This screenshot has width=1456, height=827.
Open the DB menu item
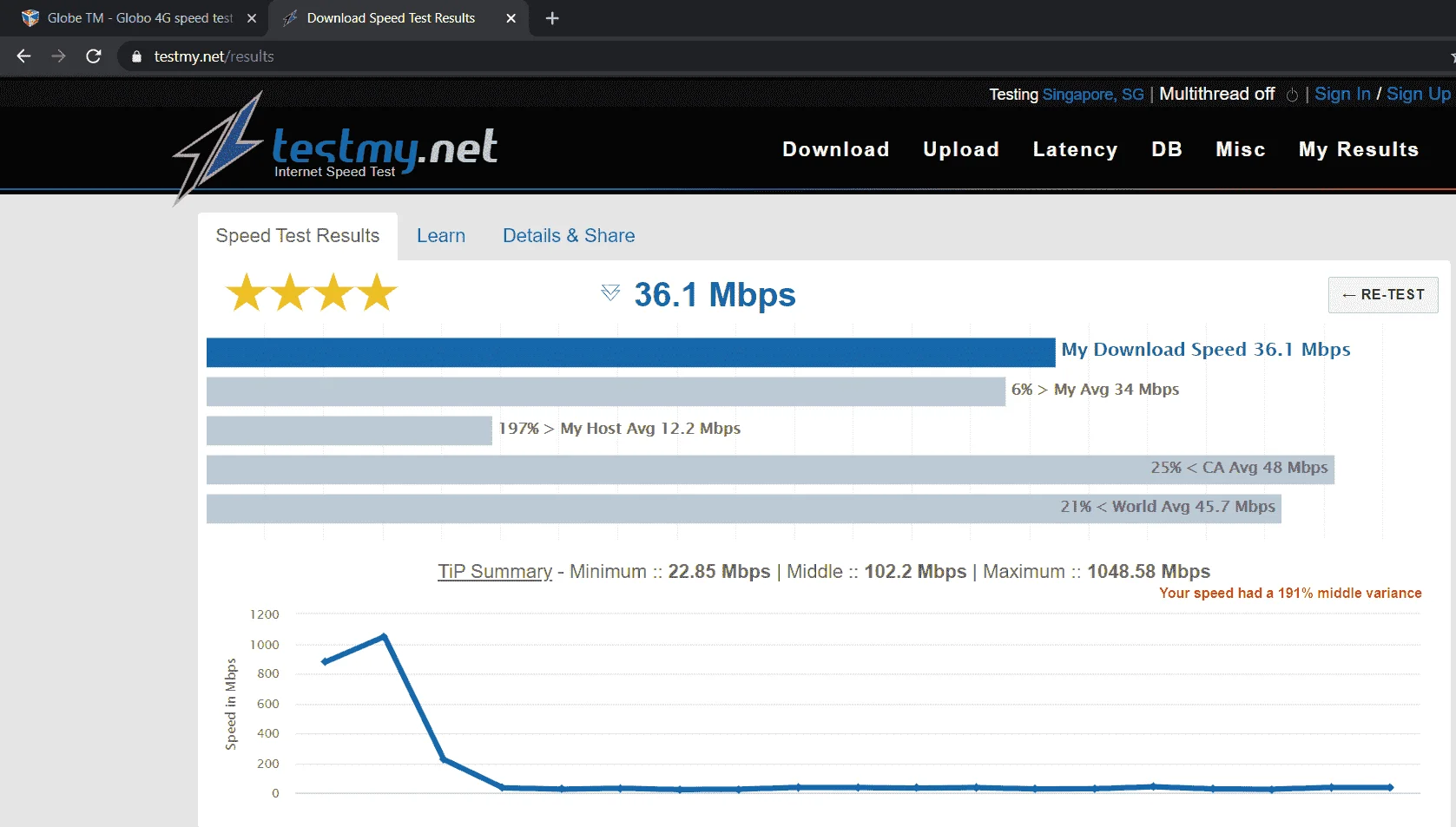point(1167,149)
